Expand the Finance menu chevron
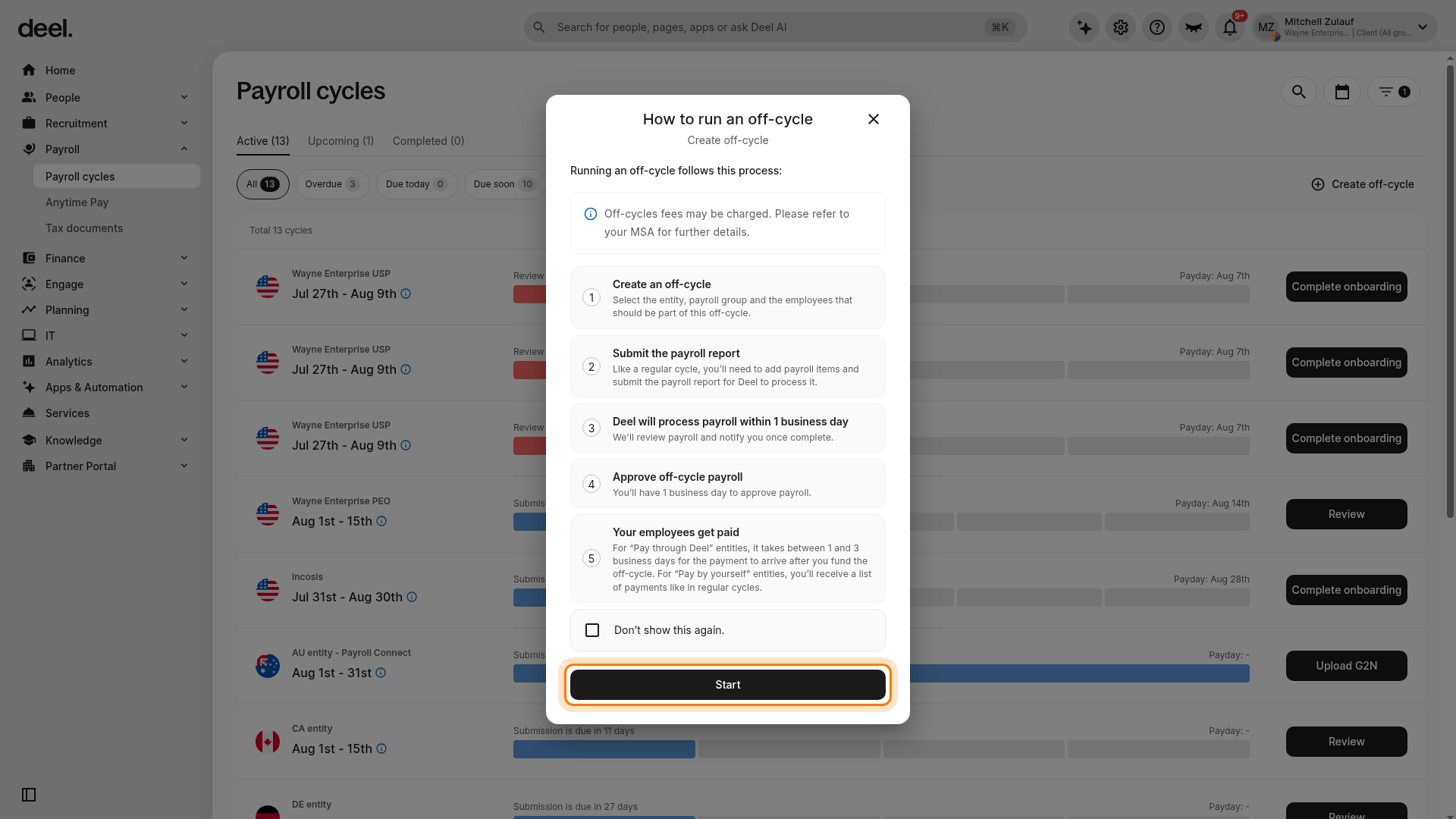This screenshot has height=819, width=1456. (x=184, y=258)
